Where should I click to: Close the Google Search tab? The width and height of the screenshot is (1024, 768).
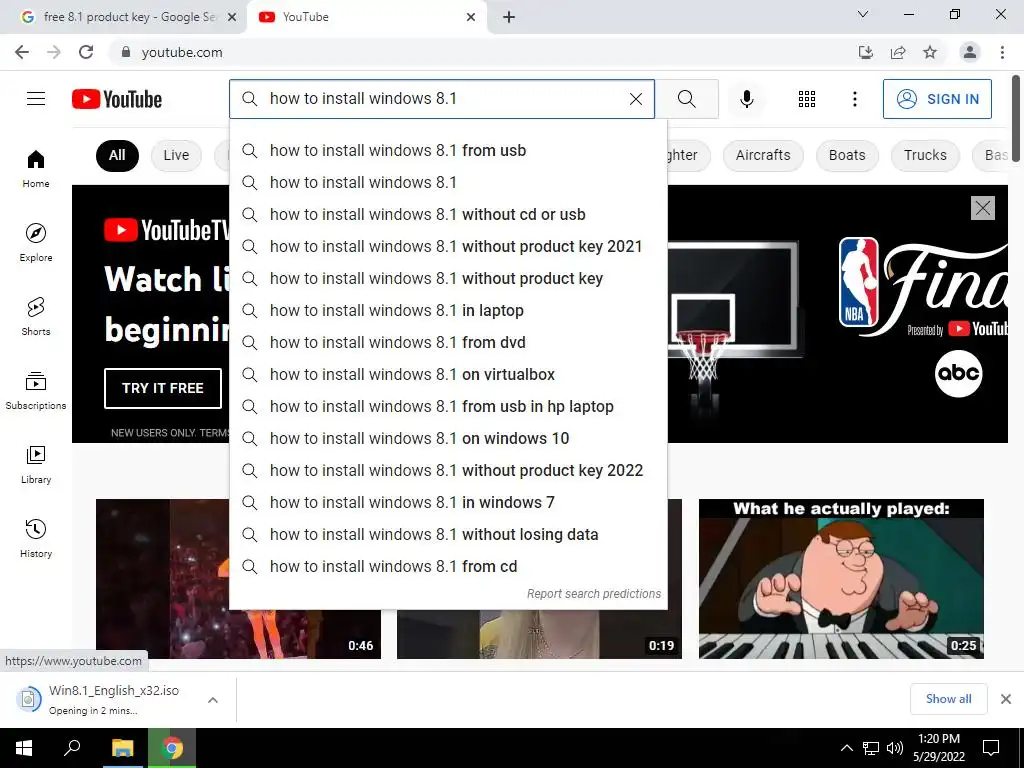232,17
